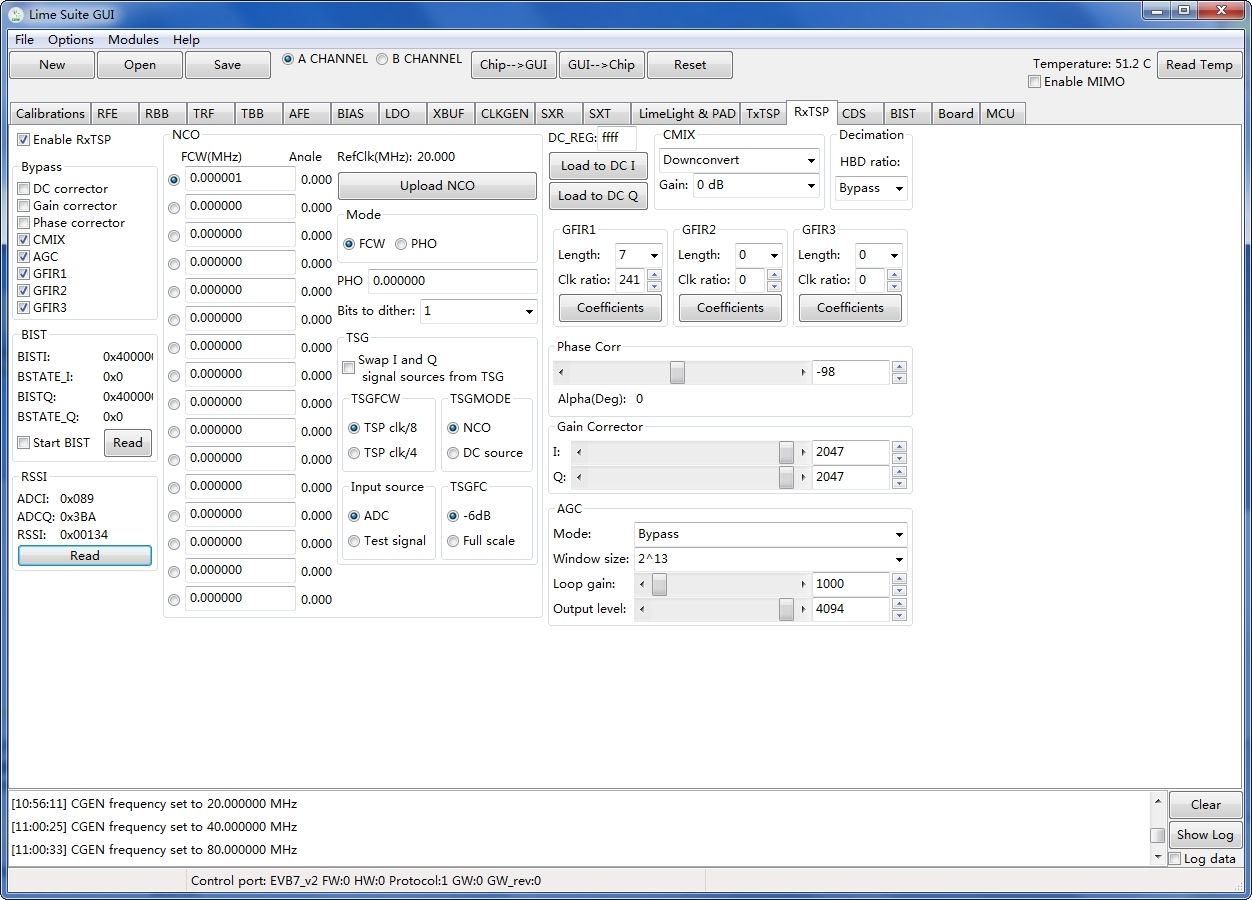Open the CMIX Downconvert dropdown
Viewport: 1252px width, 900px height.
click(x=739, y=160)
